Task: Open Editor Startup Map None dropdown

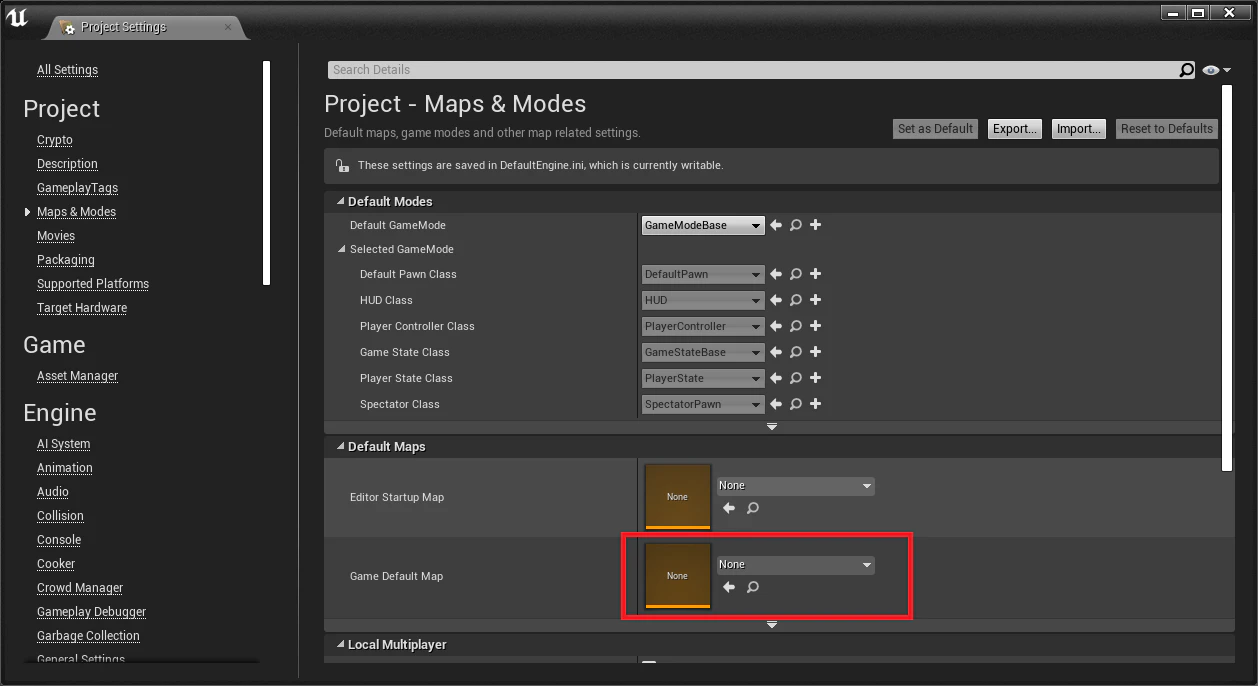Action: click(x=796, y=486)
